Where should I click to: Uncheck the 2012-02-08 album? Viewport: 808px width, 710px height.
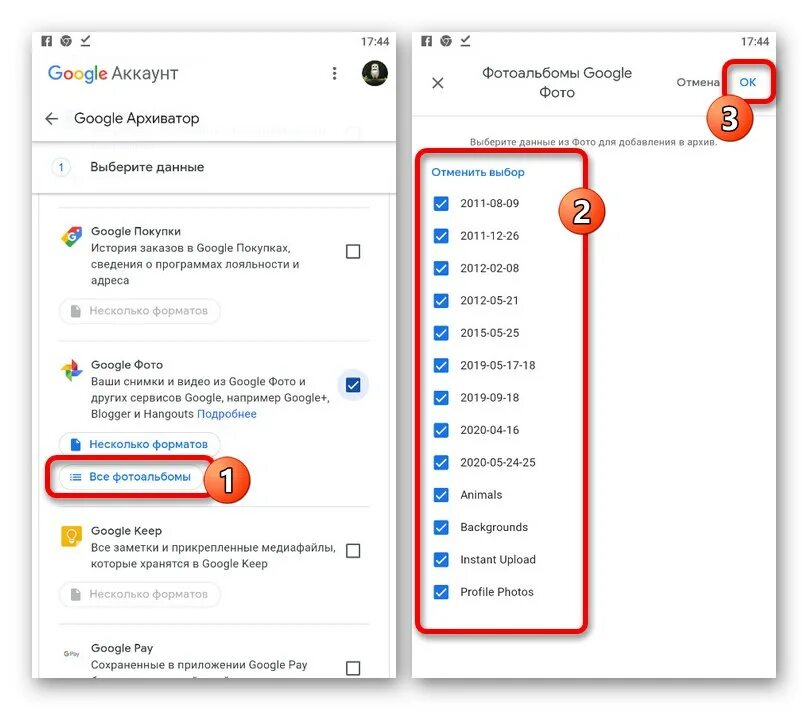[441, 268]
